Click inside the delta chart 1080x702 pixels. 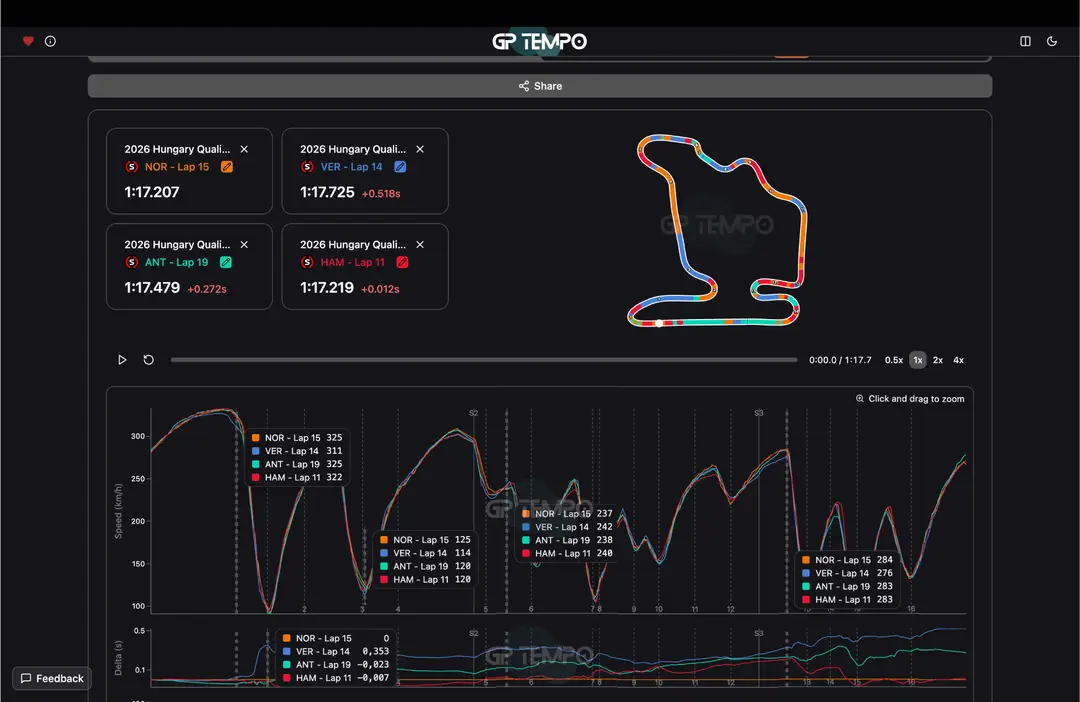click(558, 658)
